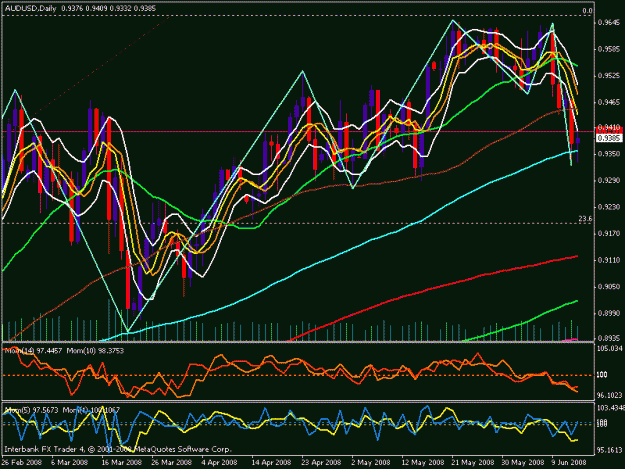
Task: Select the Mom(10) 98.3753 indicator label
Action: click(95, 351)
